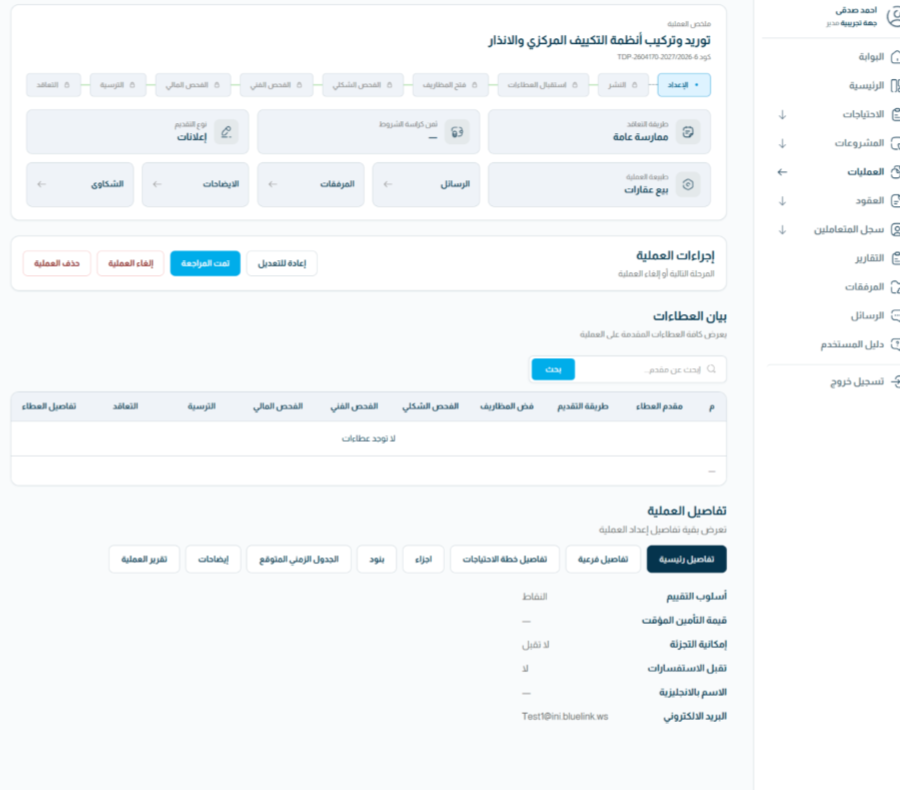This screenshot has height=790, width=900.
Task: Click the sidebar الرسائل chat icon
Action: pyautogui.click(x=895, y=316)
